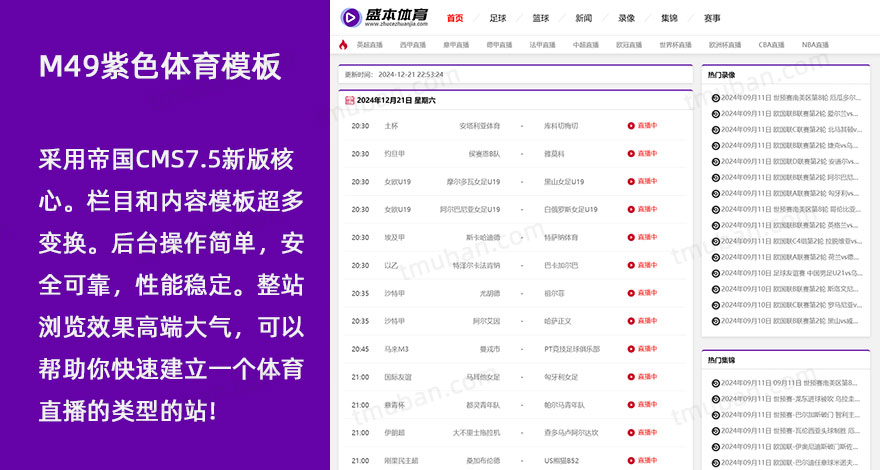The width and height of the screenshot is (880, 470).
Task: Go to 法甲直播 quick link
Action: [542, 45]
